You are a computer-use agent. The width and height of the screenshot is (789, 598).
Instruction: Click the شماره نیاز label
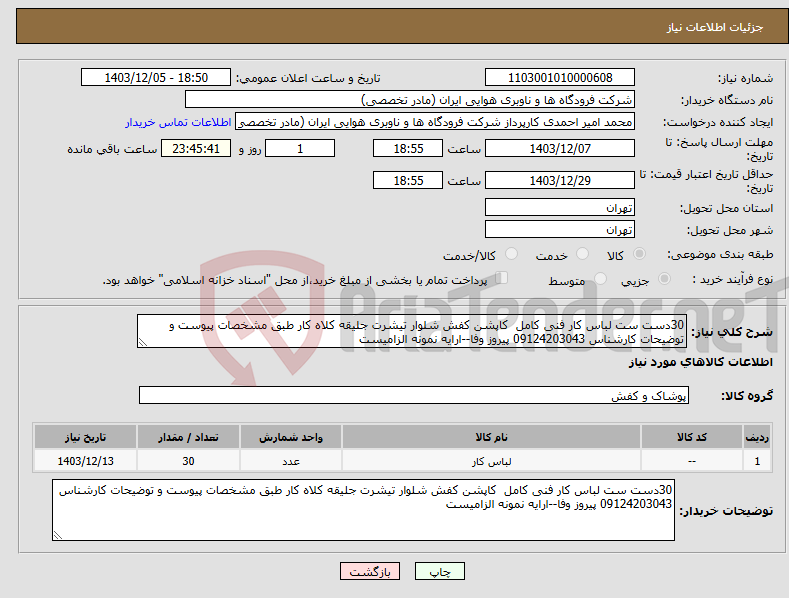[x=745, y=79]
